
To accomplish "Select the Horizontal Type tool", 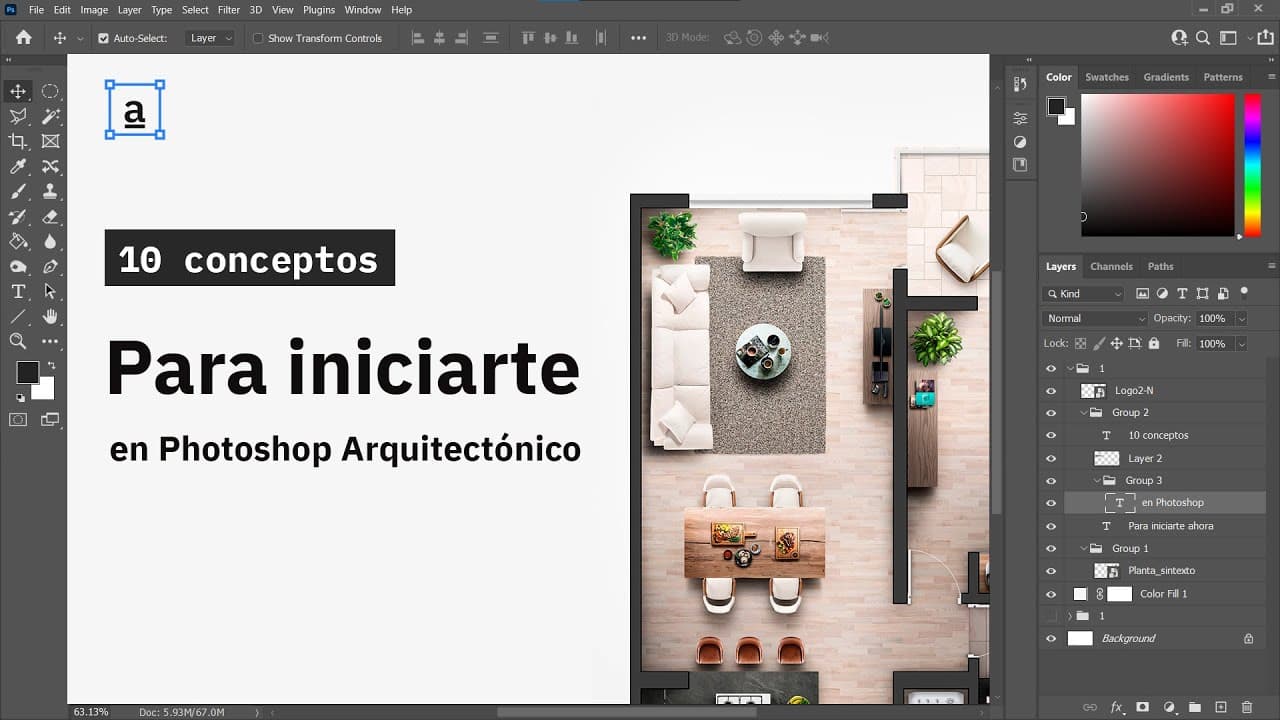I will 18,291.
